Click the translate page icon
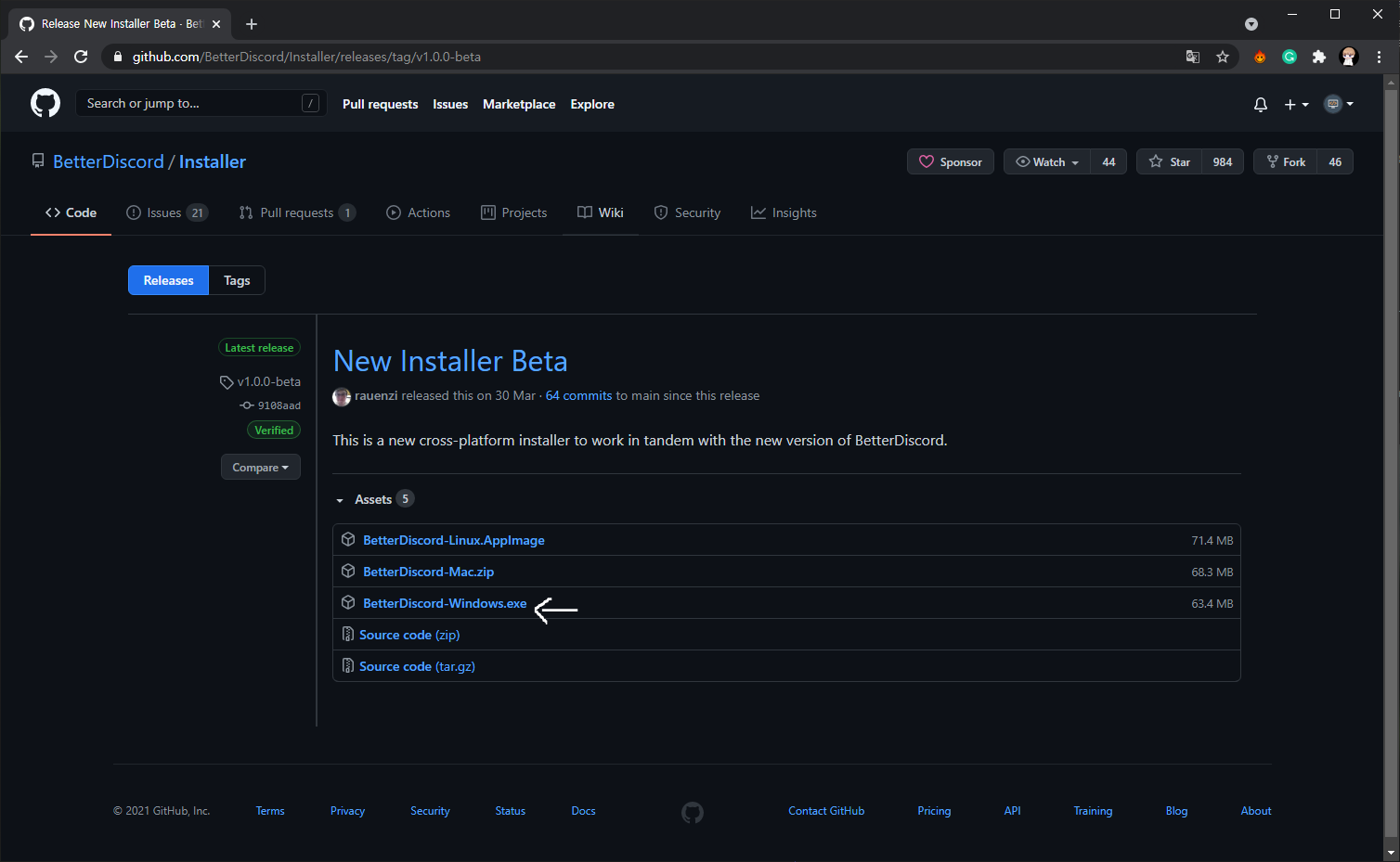Viewport: 1400px width, 862px height. click(1193, 57)
